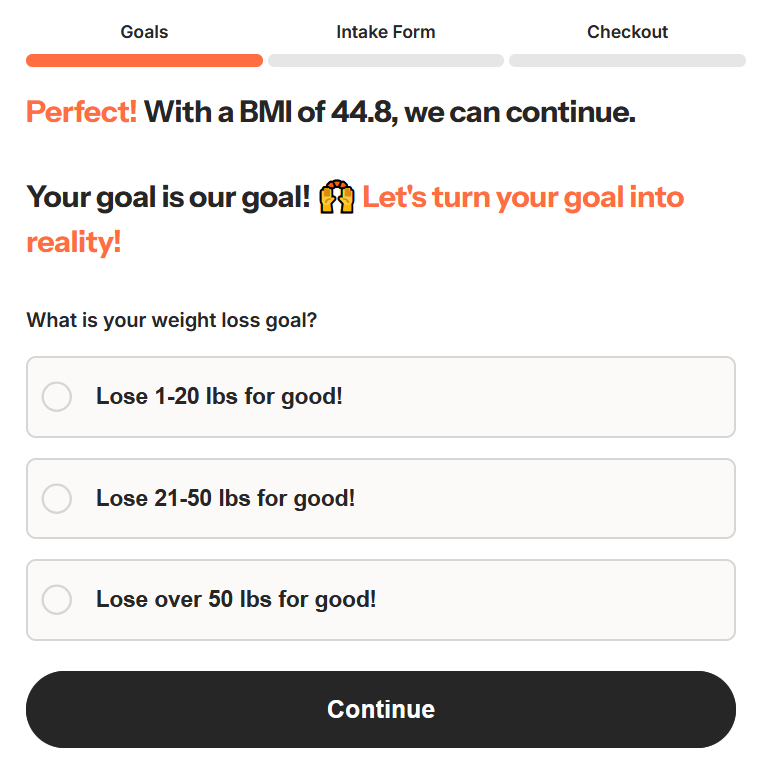Click the gray Checkout progress bar
This screenshot has width=759, height=780.
(627, 61)
